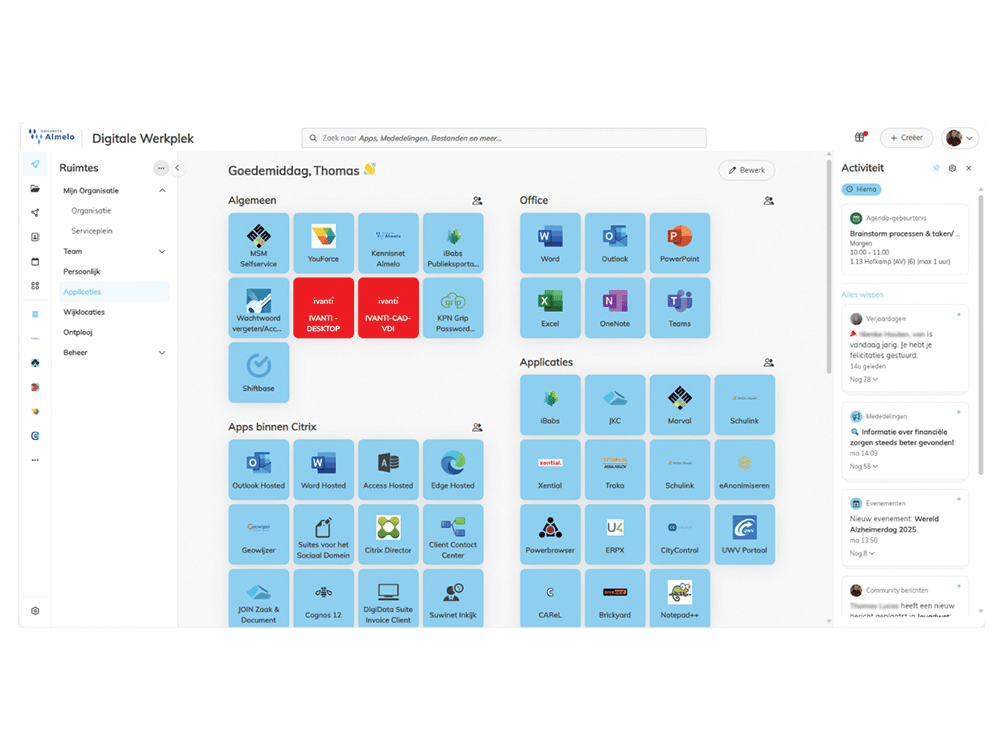Open the Citrix Director tile
The height and width of the screenshot is (750, 1000).
[388, 534]
